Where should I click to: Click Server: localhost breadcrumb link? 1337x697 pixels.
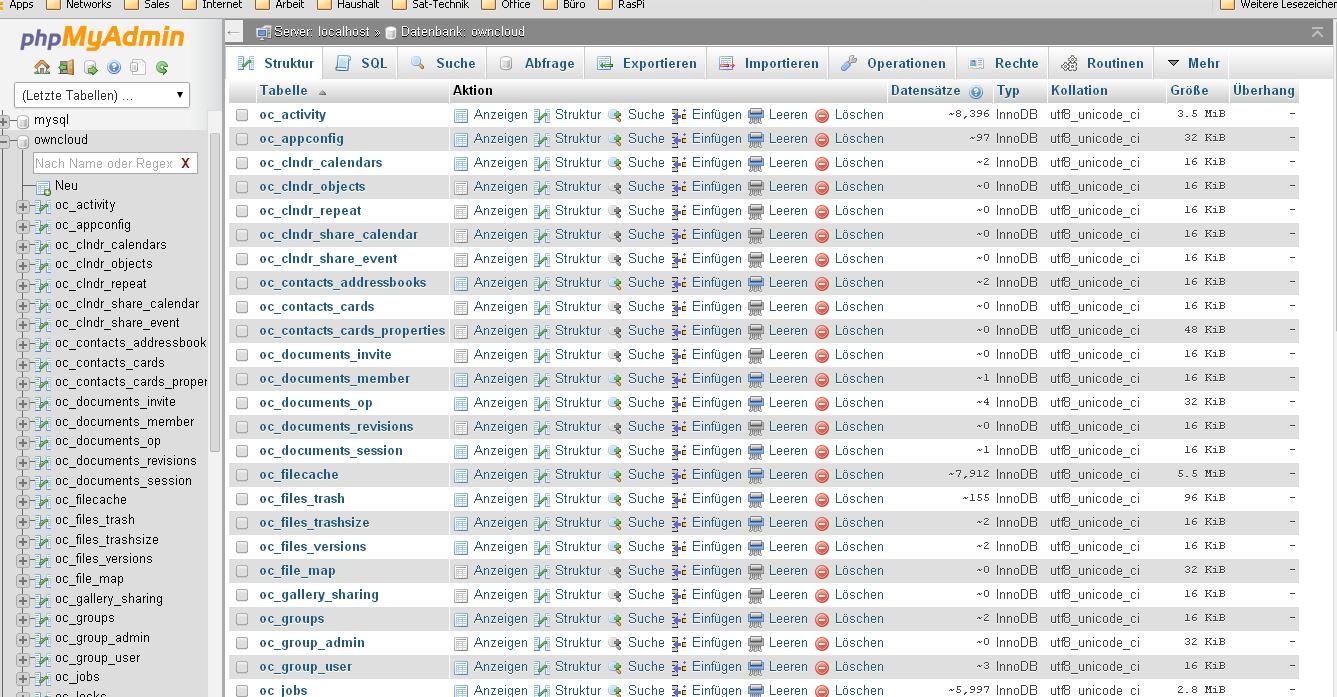coord(321,32)
